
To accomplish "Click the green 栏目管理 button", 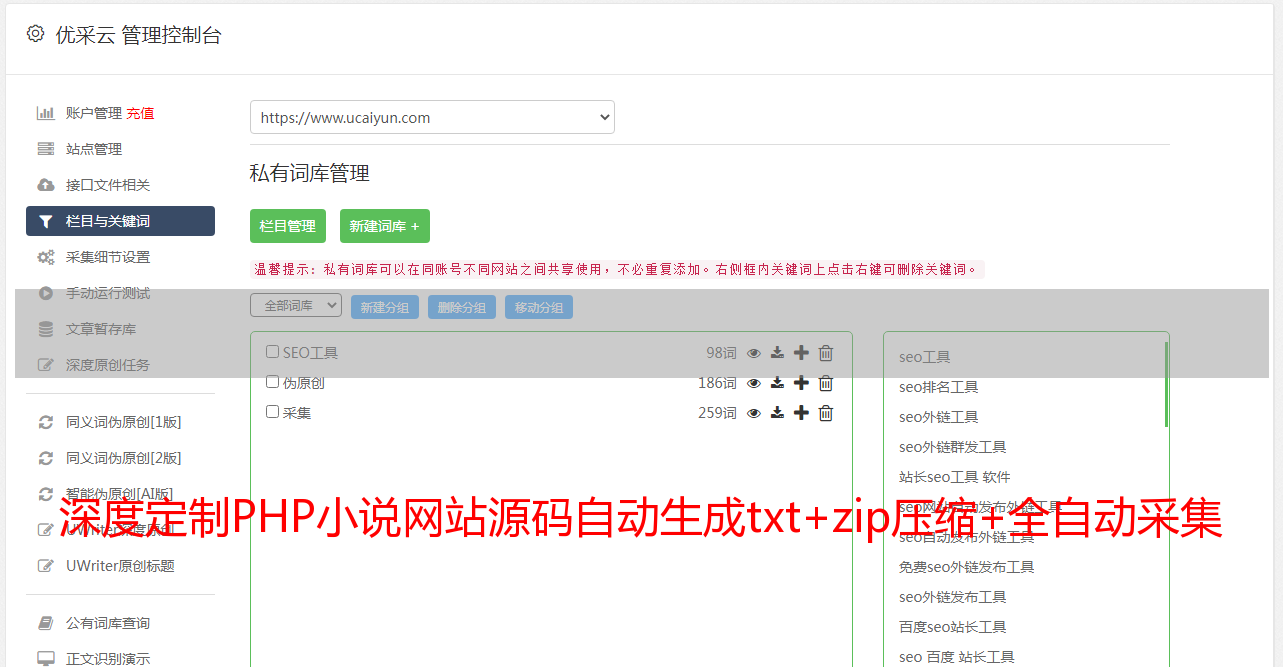I will pyautogui.click(x=288, y=226).
